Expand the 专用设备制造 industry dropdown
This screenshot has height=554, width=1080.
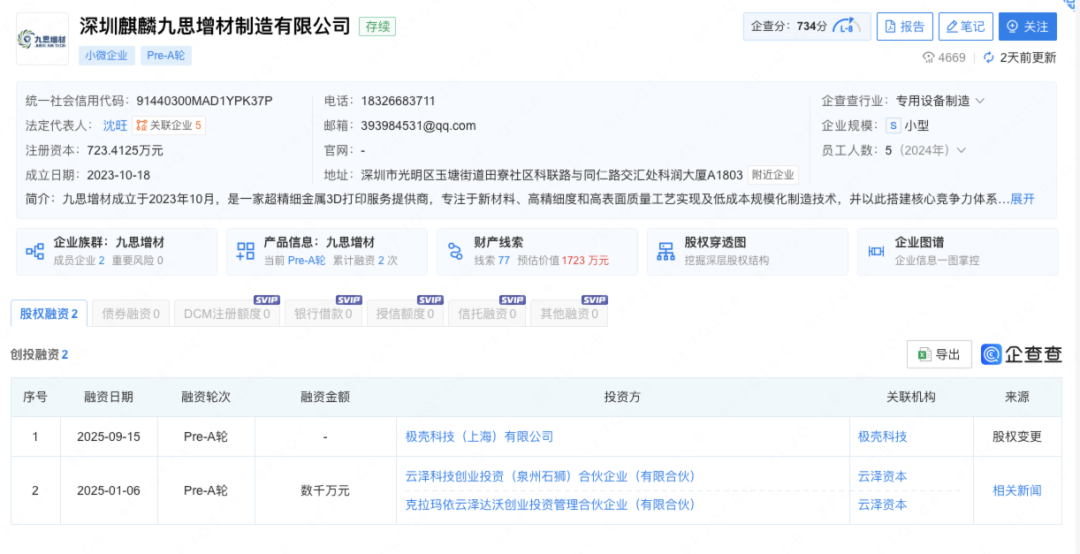(x=980, y=101)
